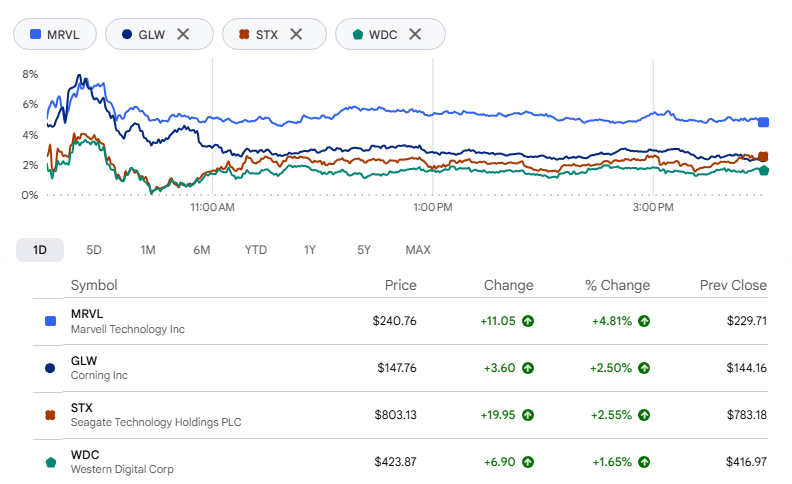Viewport: 792px width, 484px height.
Task: Select the 1D time range tab
Action: (x=40, y=250)
